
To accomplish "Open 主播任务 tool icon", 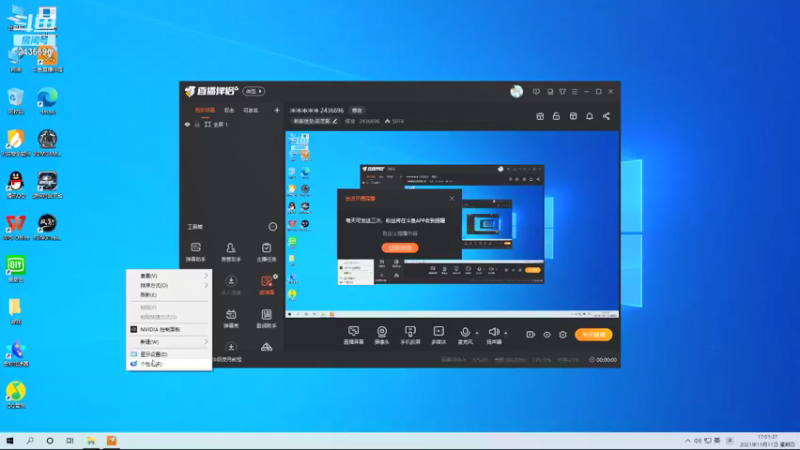I will coord(266,252).
